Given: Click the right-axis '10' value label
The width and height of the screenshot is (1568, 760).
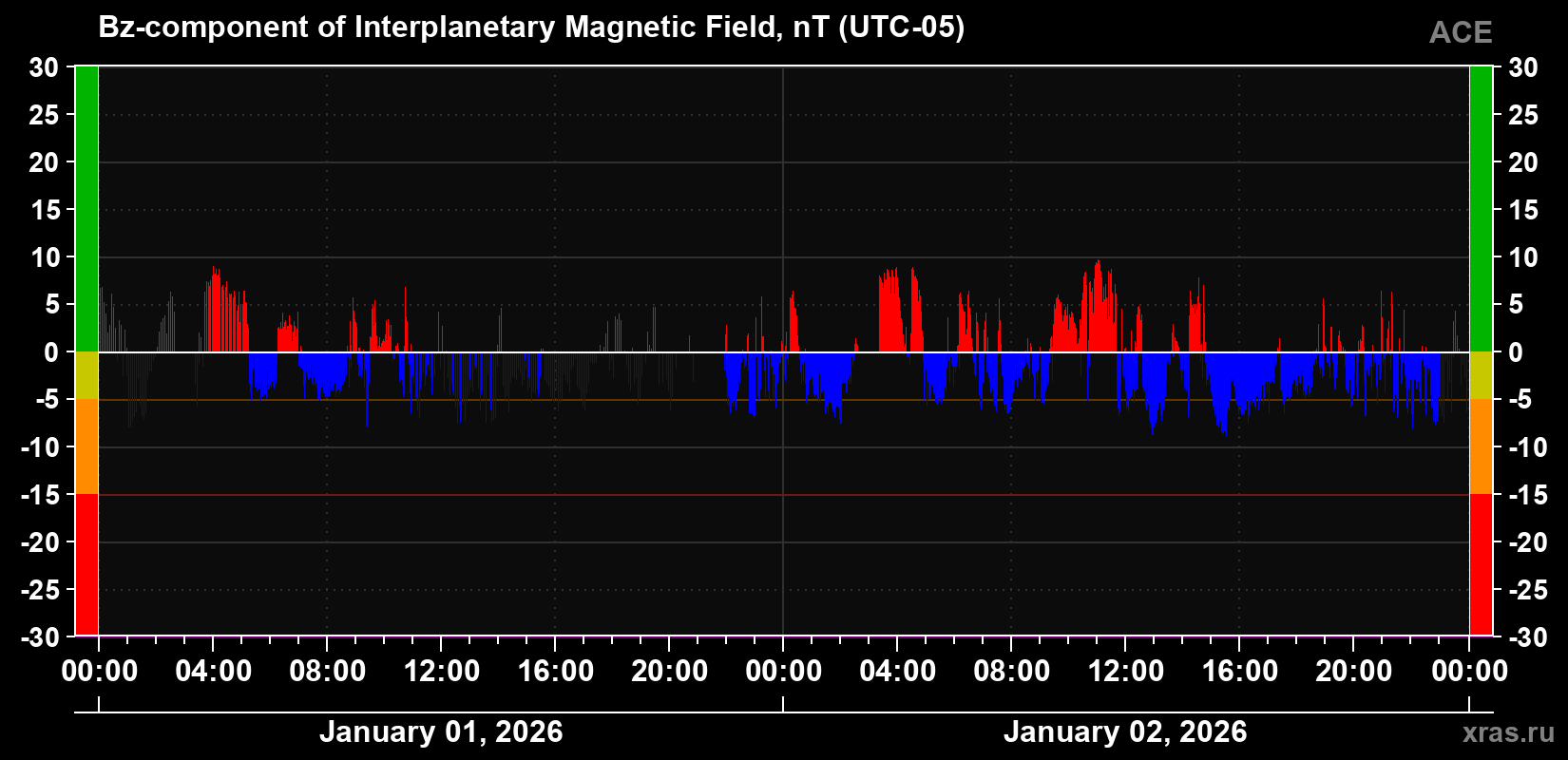Looking at the screenshot, I should coord(1523,257).
